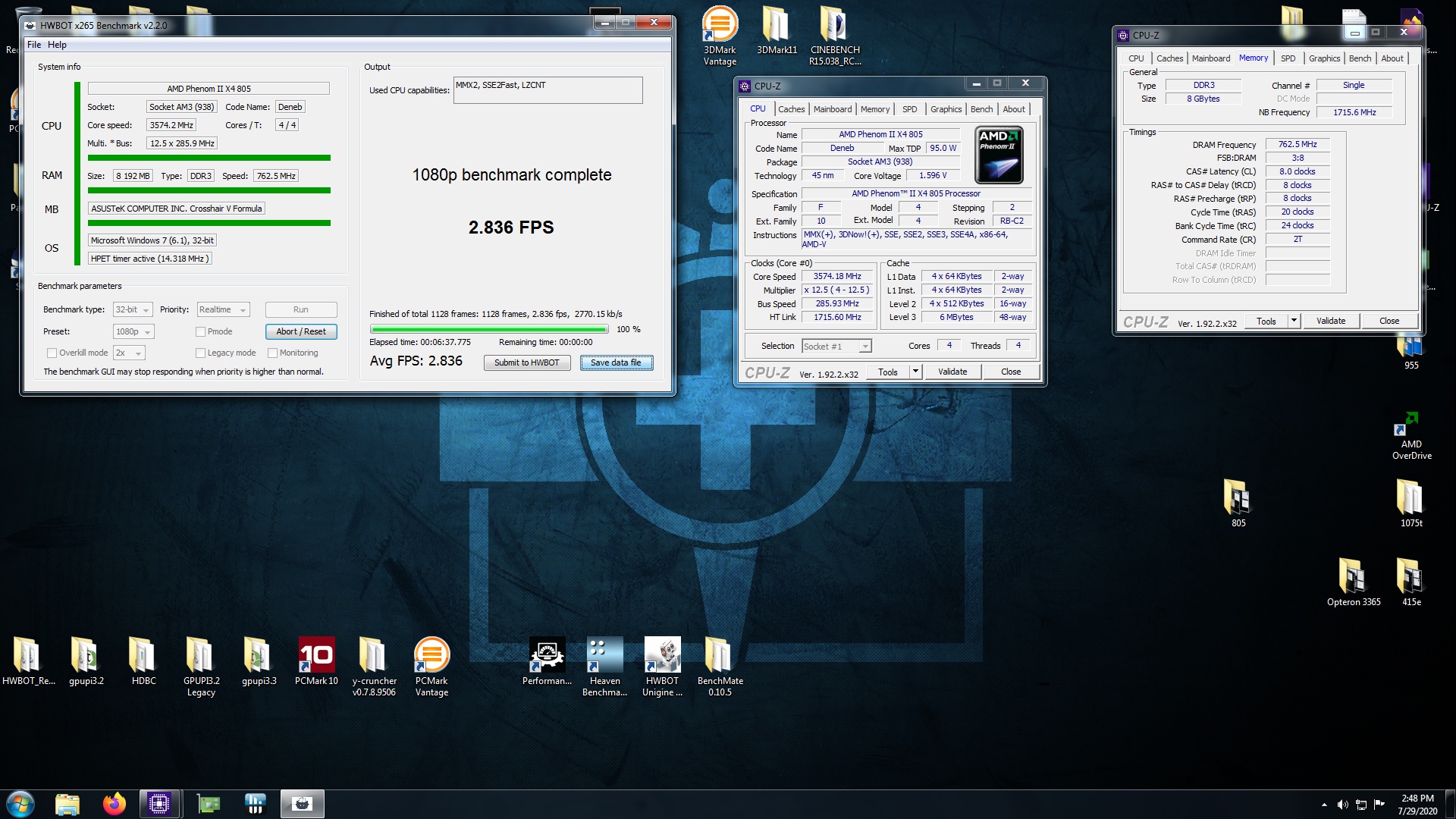This screenshot has width=1456, height=819.
Task: Switch to Caches tab in CPU-Z CPU window
Action: tap(791, 109)
